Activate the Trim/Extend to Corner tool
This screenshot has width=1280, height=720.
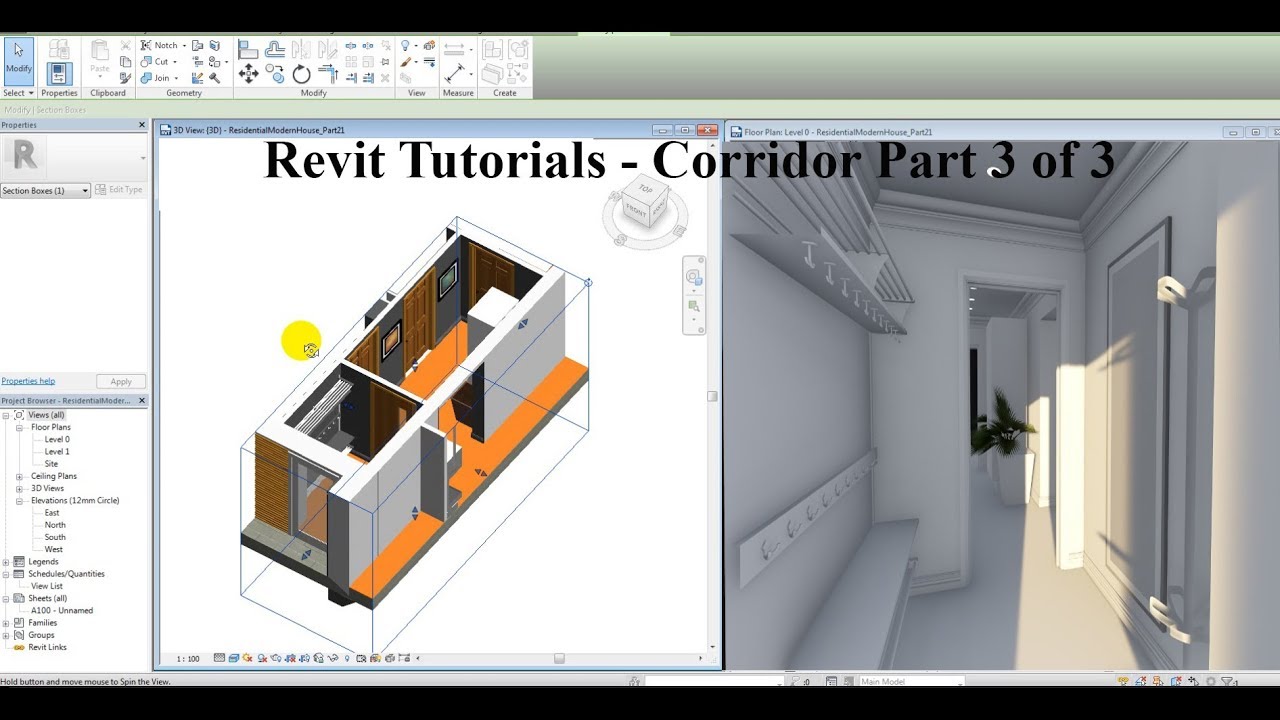pyautogui.click(x=328, y=73)
